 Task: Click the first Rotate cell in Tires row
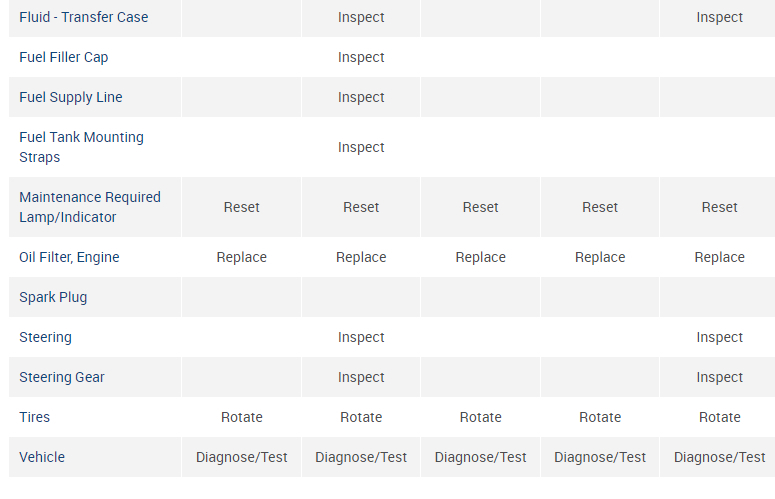click(x=242, y=417)
